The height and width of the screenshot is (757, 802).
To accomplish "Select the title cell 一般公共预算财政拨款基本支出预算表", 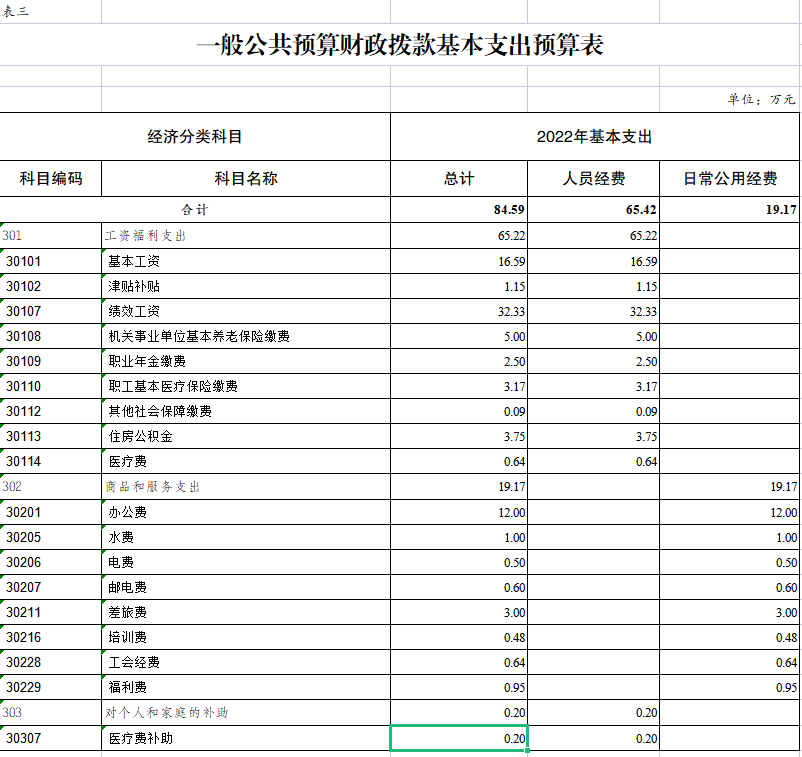I will click(x=400, y=44).
